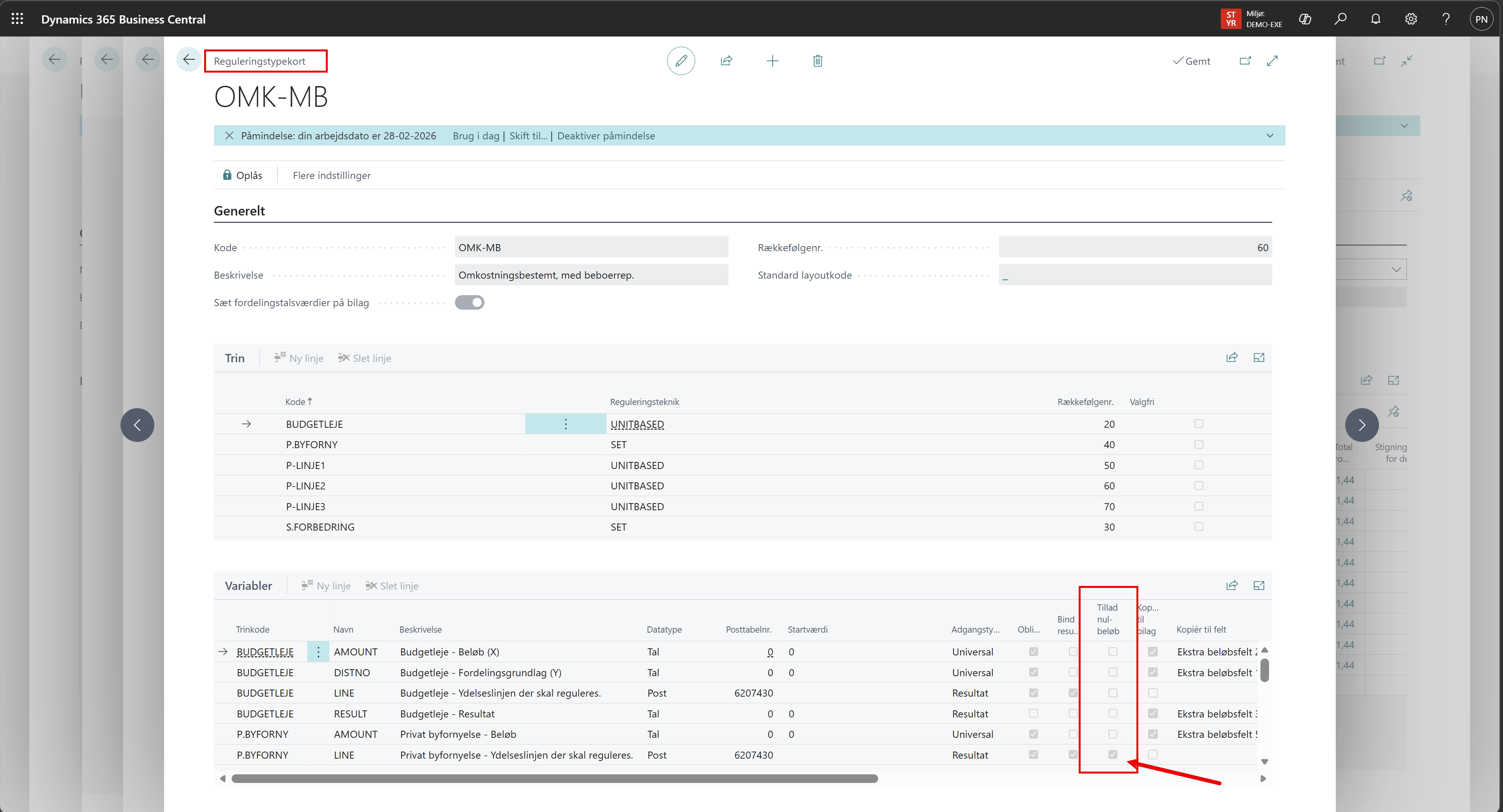Click the search magnifier icon
Viewport: 1503px width, 812px height.
click(1340, 19)
